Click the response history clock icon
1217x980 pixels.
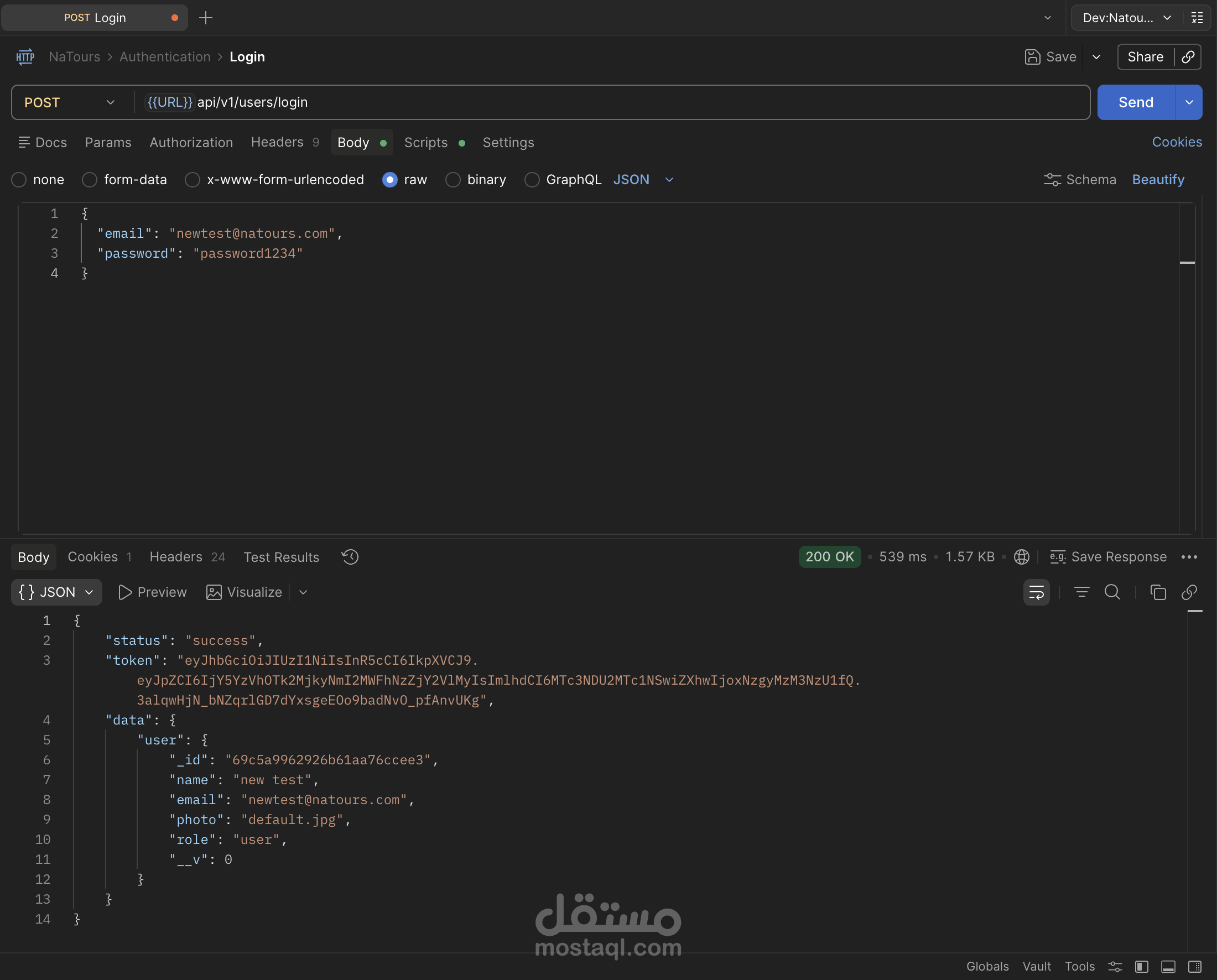[350, 556]
